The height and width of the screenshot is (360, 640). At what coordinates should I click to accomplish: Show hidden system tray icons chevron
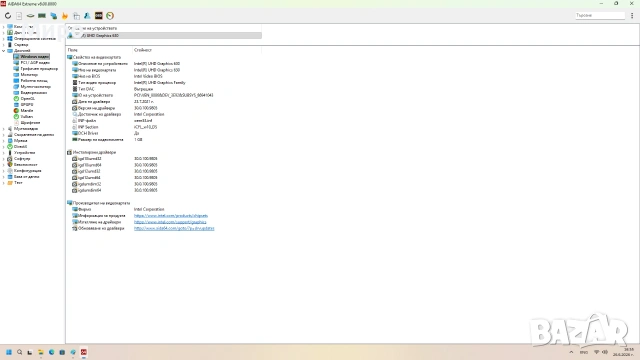571,352
